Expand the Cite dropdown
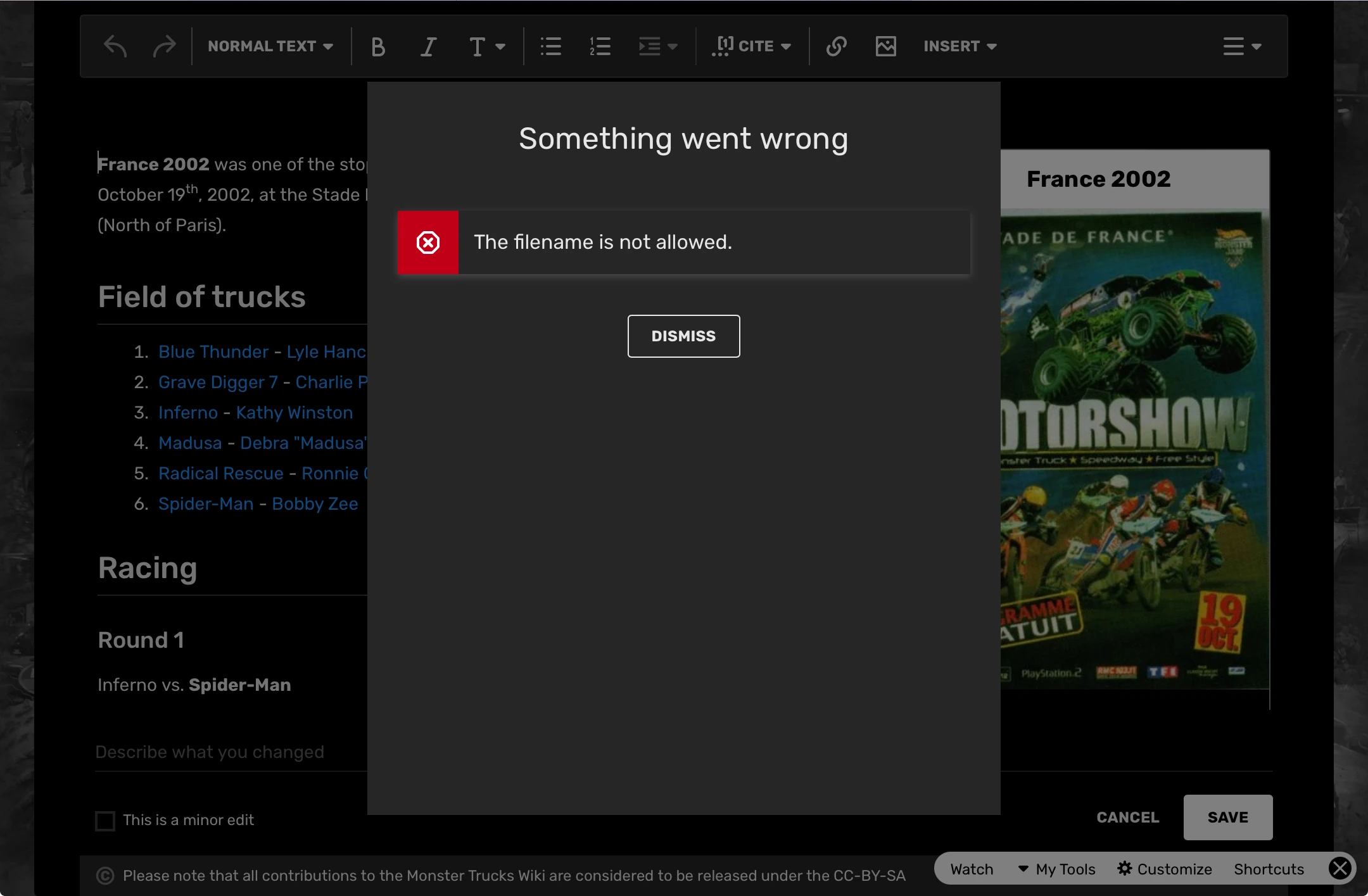Image resolution: width=1368 pixels, height=896 pixels. (x=752, y=46)
